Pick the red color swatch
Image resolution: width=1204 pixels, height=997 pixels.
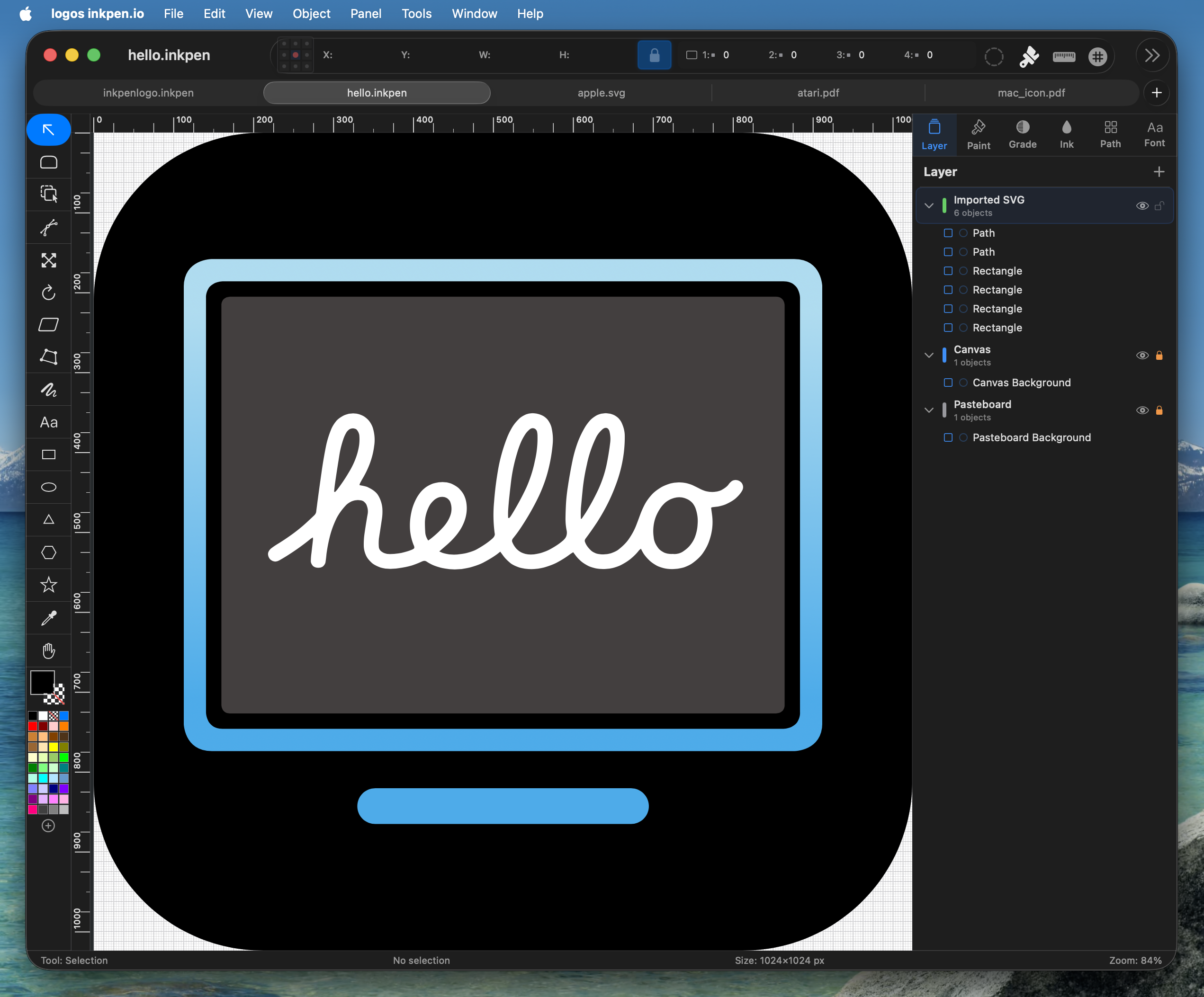33,726
